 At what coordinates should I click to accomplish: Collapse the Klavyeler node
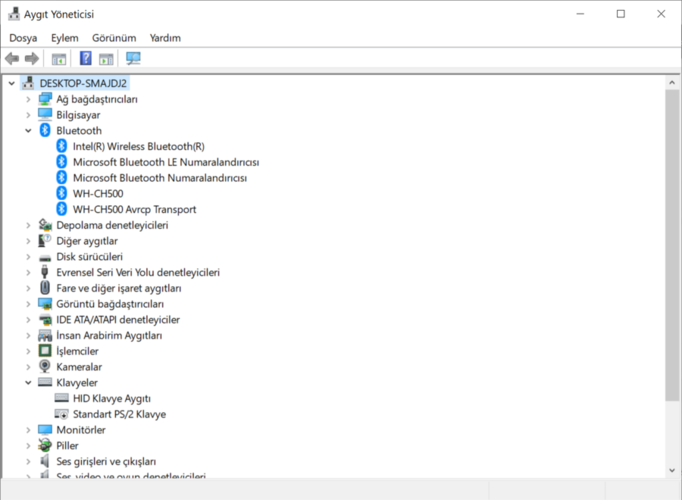(x=28, y=383)
